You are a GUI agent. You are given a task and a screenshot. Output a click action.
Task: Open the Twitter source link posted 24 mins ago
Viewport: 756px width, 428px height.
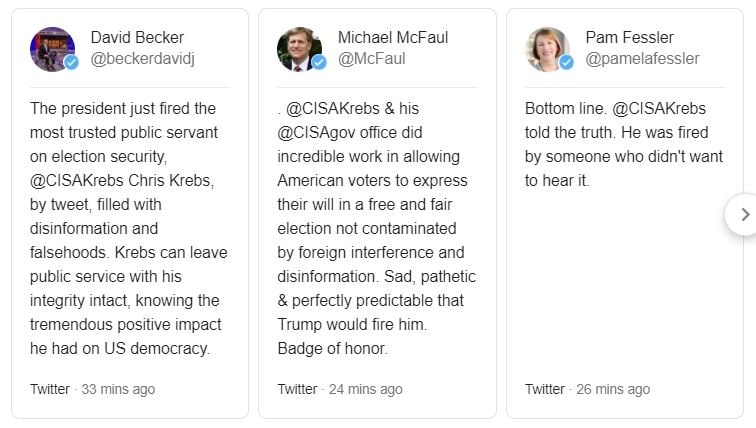tap(297, 389)
